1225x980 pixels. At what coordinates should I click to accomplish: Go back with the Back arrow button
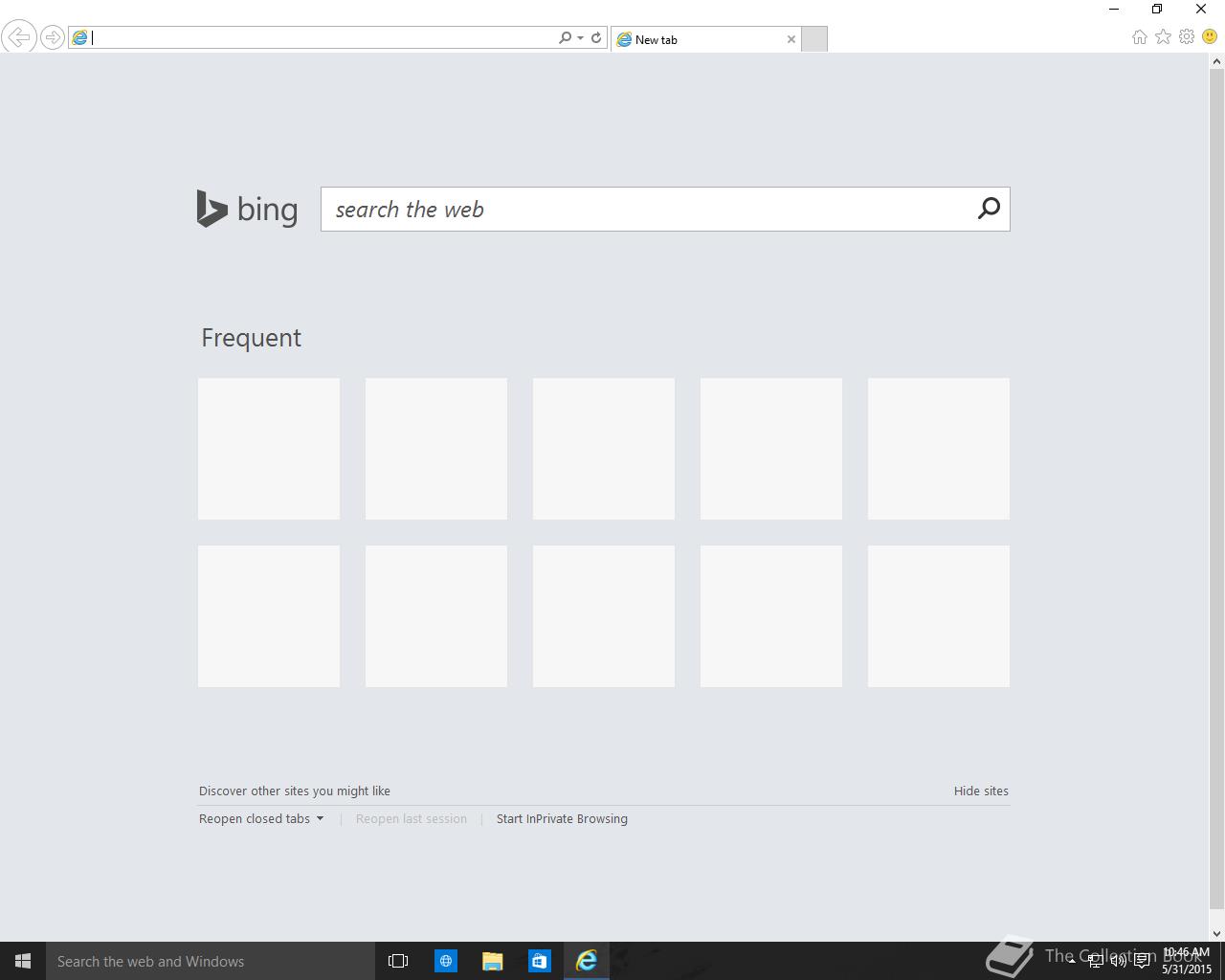pos(18,37)
